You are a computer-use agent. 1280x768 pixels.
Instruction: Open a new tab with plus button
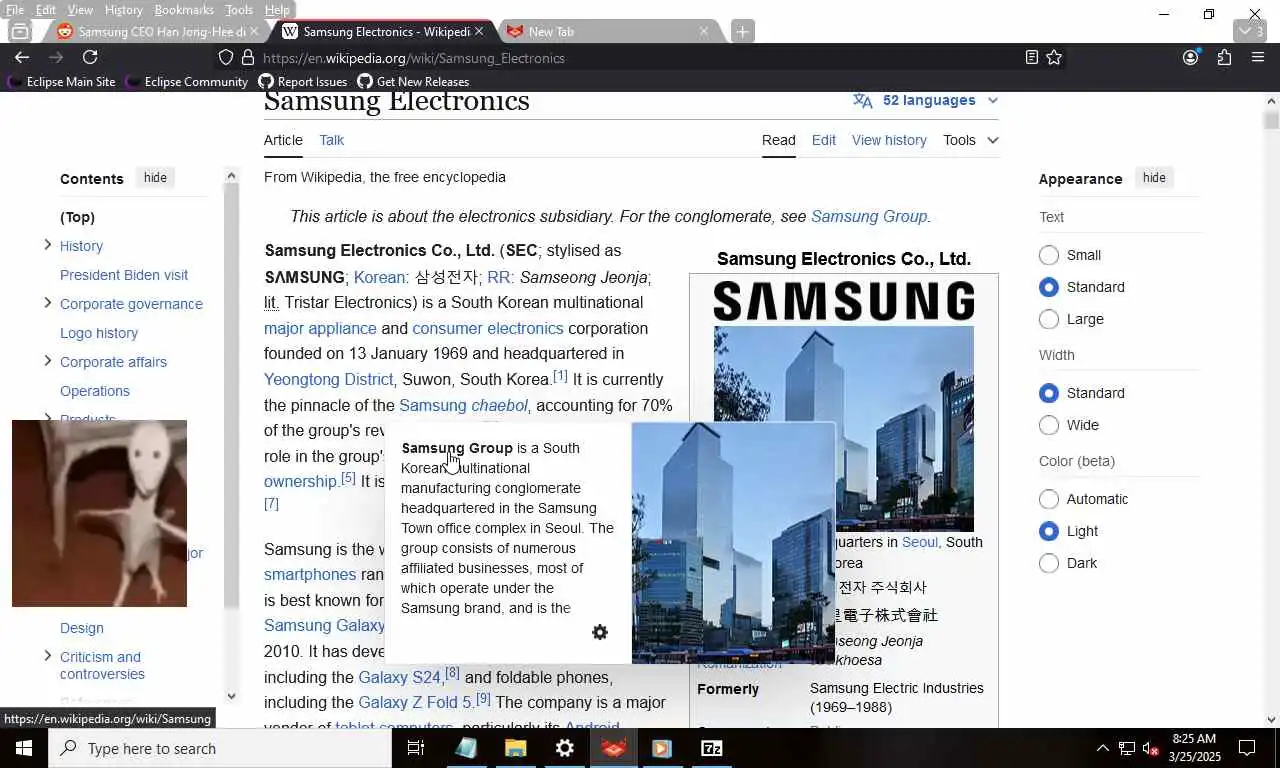[x=742, y=32]
